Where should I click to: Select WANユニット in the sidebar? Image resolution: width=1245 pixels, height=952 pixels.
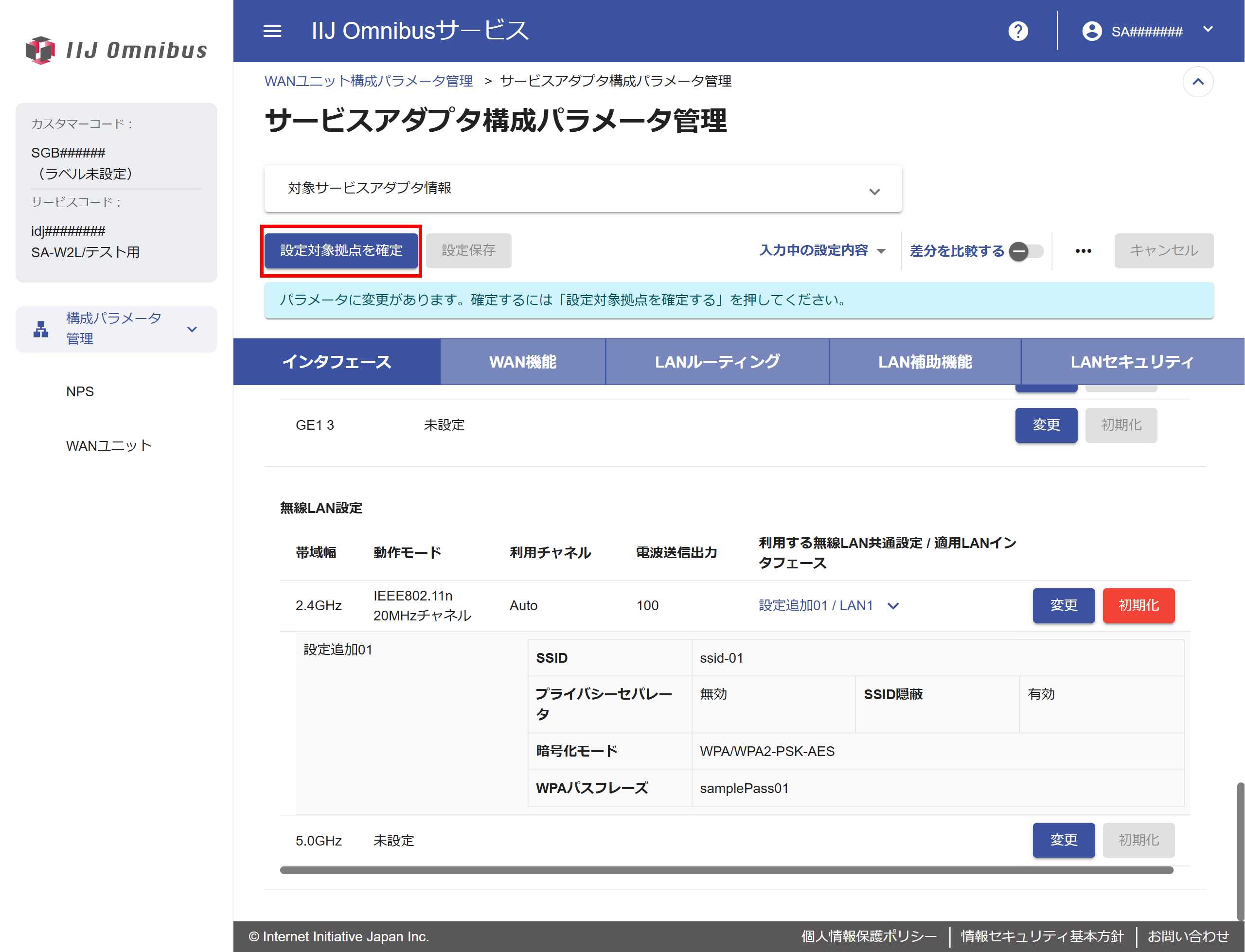point(109,446)
